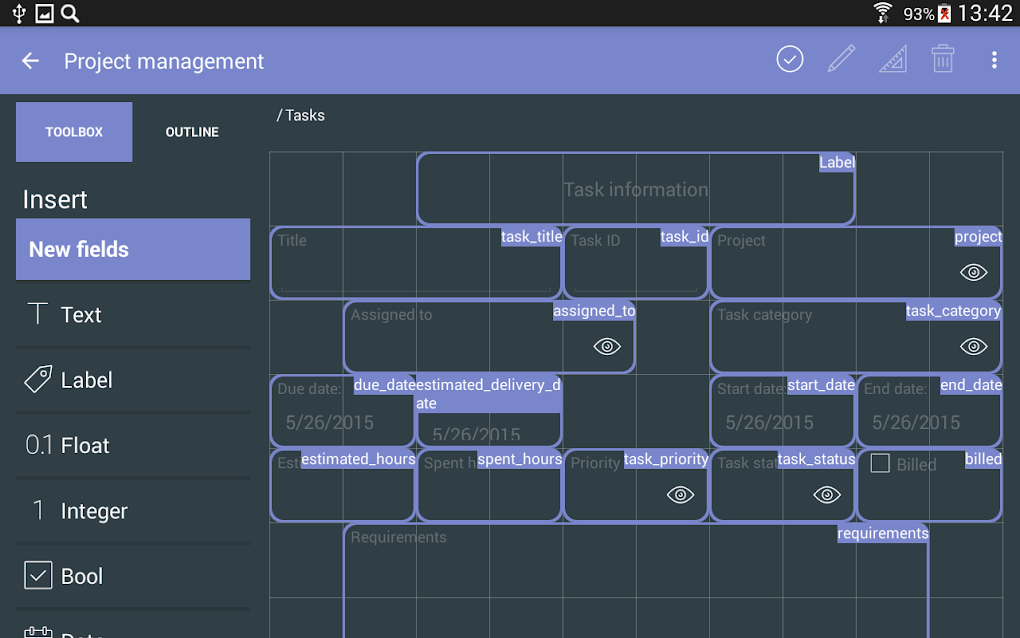Insert a Text field
Screen dimensions: 1020x638
(x=133, y=315)
